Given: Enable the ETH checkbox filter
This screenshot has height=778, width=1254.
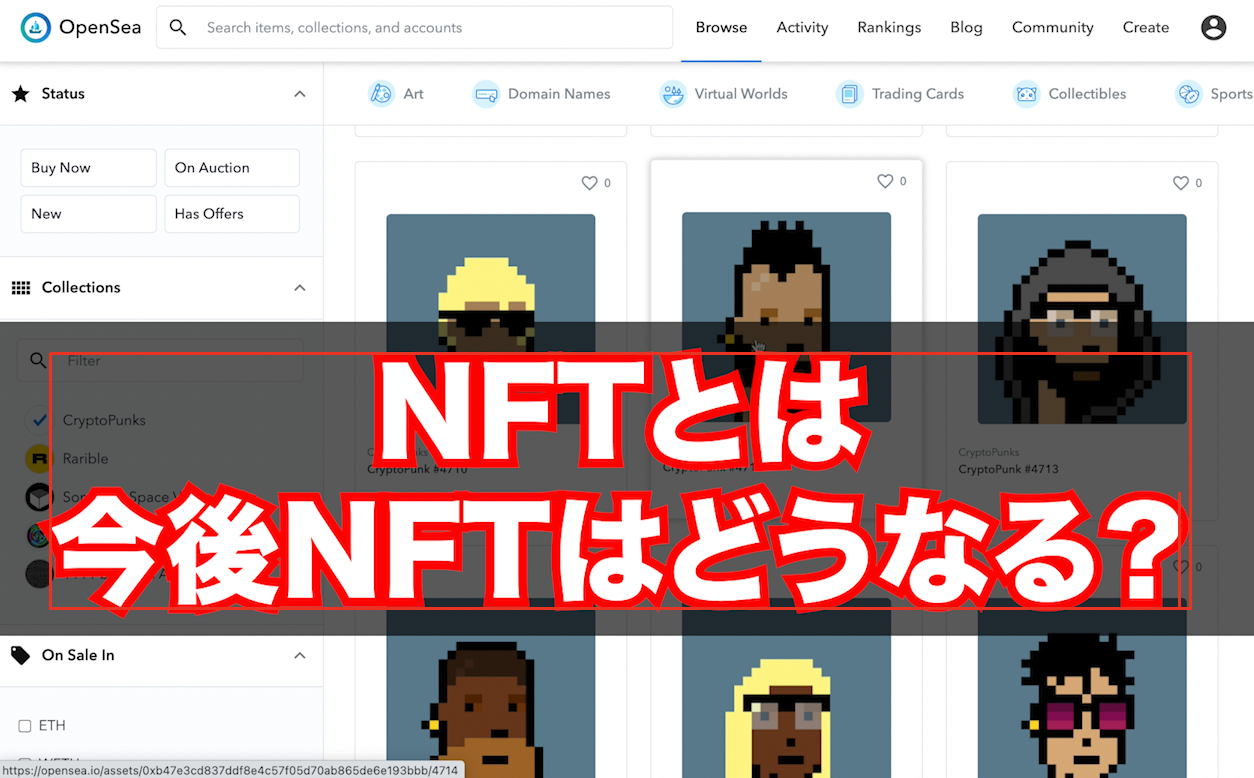Looking at the screenshot, I should pyautogui.click(x=25, y=726).
